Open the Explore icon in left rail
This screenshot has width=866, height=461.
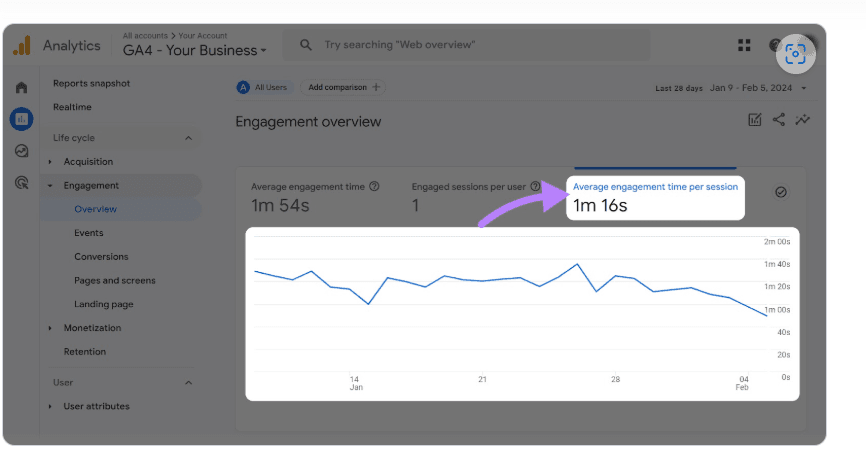coord(22,151)
